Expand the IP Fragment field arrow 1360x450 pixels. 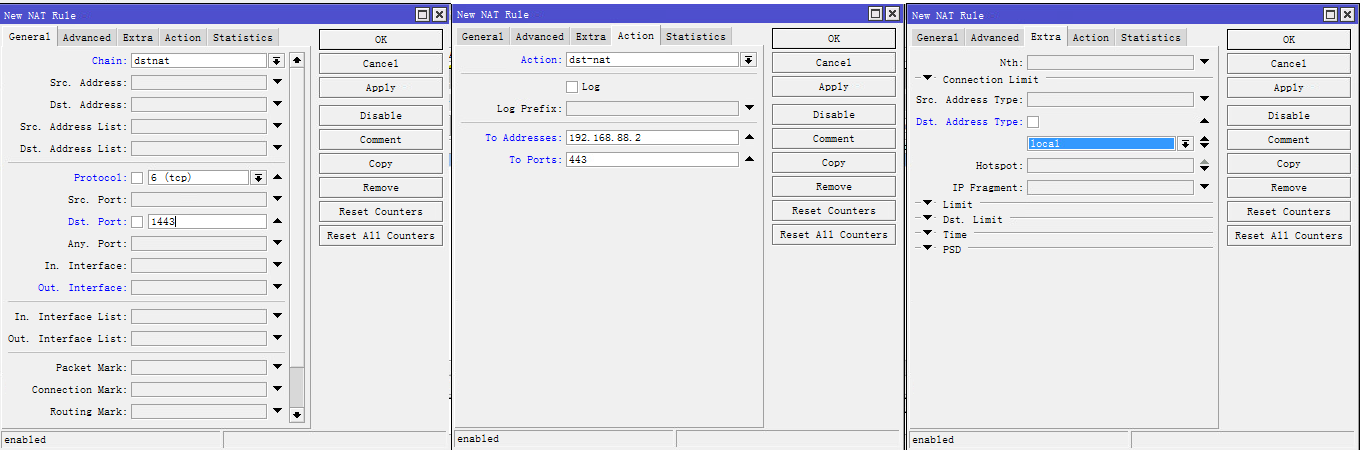pos(1204,188)
